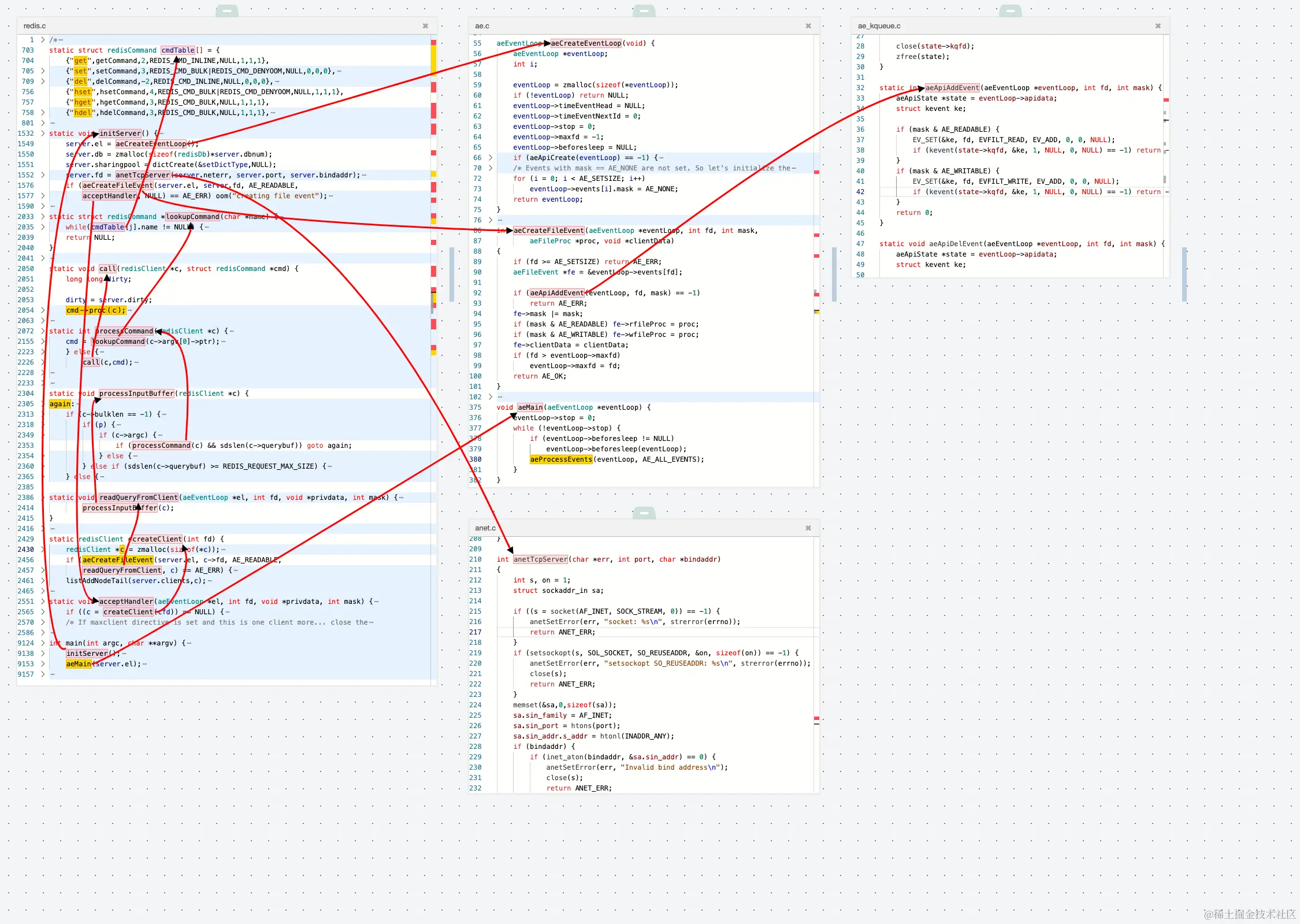
Task: Close the ae.c code pane
Action: tap(808, 26)
